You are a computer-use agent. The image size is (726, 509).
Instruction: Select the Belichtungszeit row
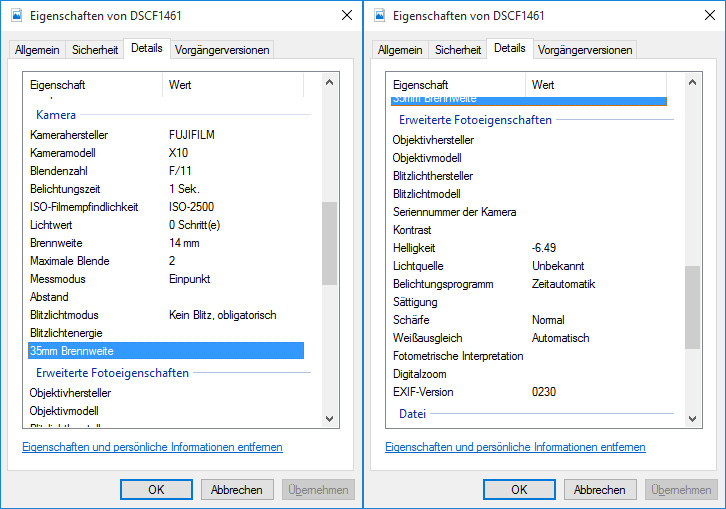pos(166,189)
